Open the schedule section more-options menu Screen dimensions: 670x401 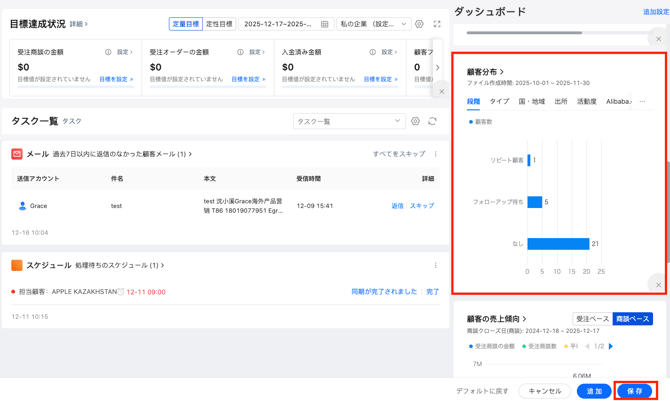(x=435, y=266)
